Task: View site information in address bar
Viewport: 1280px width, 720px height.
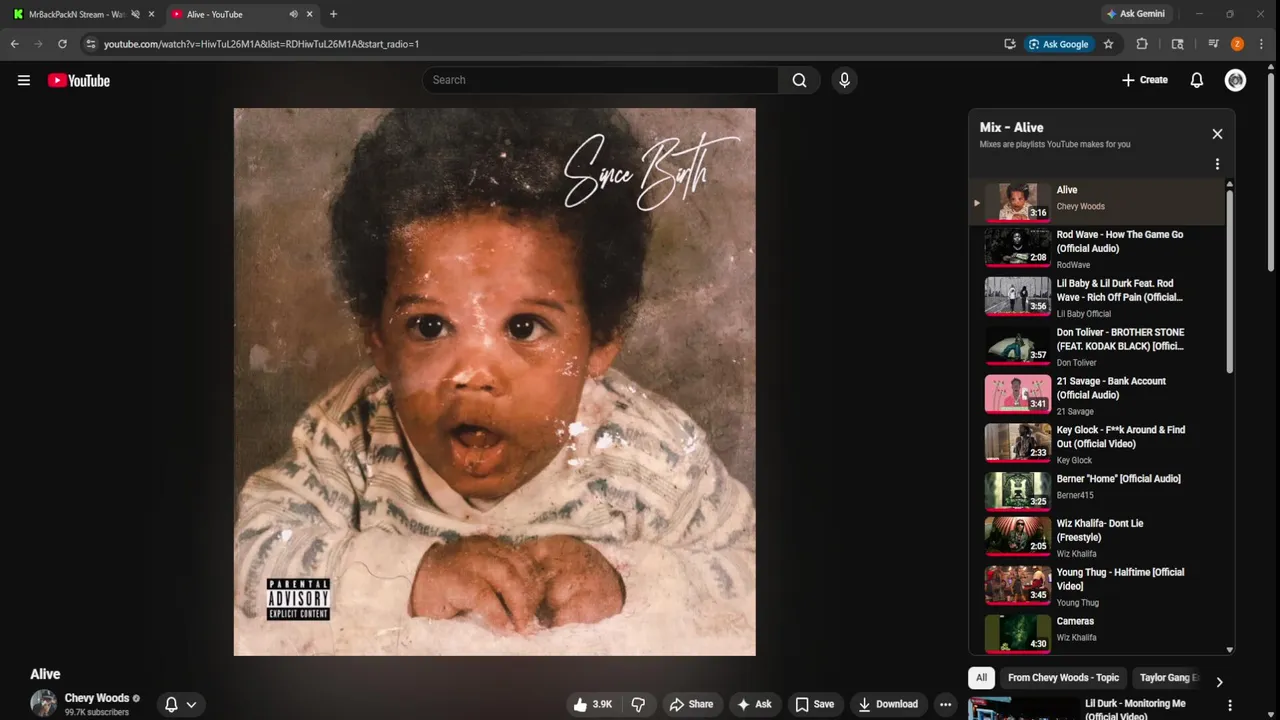Action: point(90,44)
